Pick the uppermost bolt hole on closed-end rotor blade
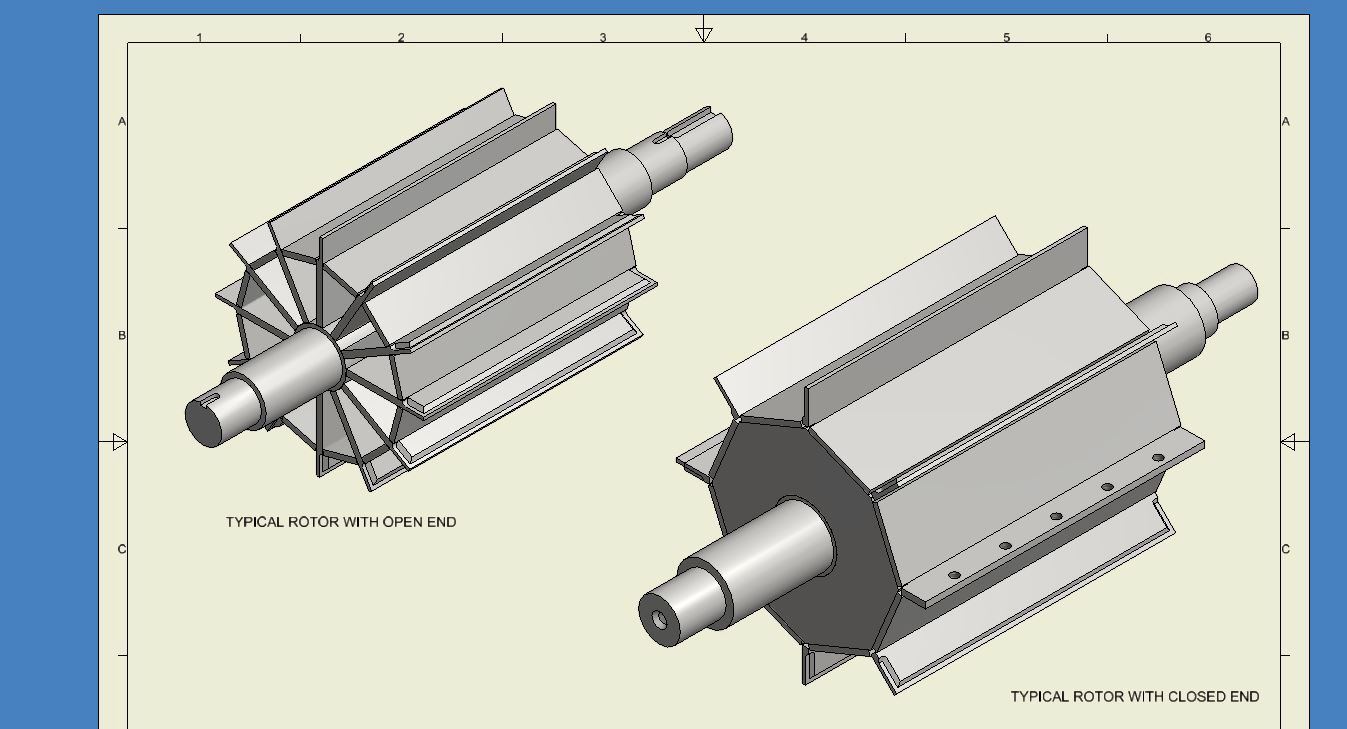 [1158, 458]
